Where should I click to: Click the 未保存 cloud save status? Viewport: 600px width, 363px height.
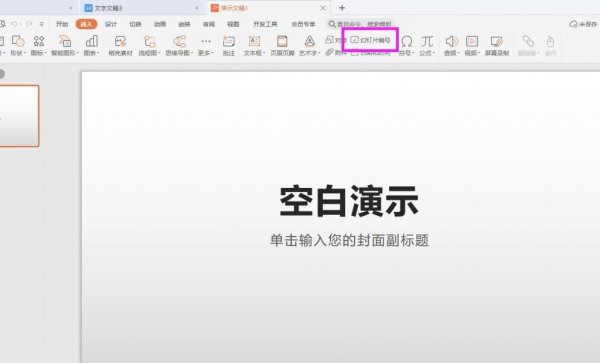point(583,24)
